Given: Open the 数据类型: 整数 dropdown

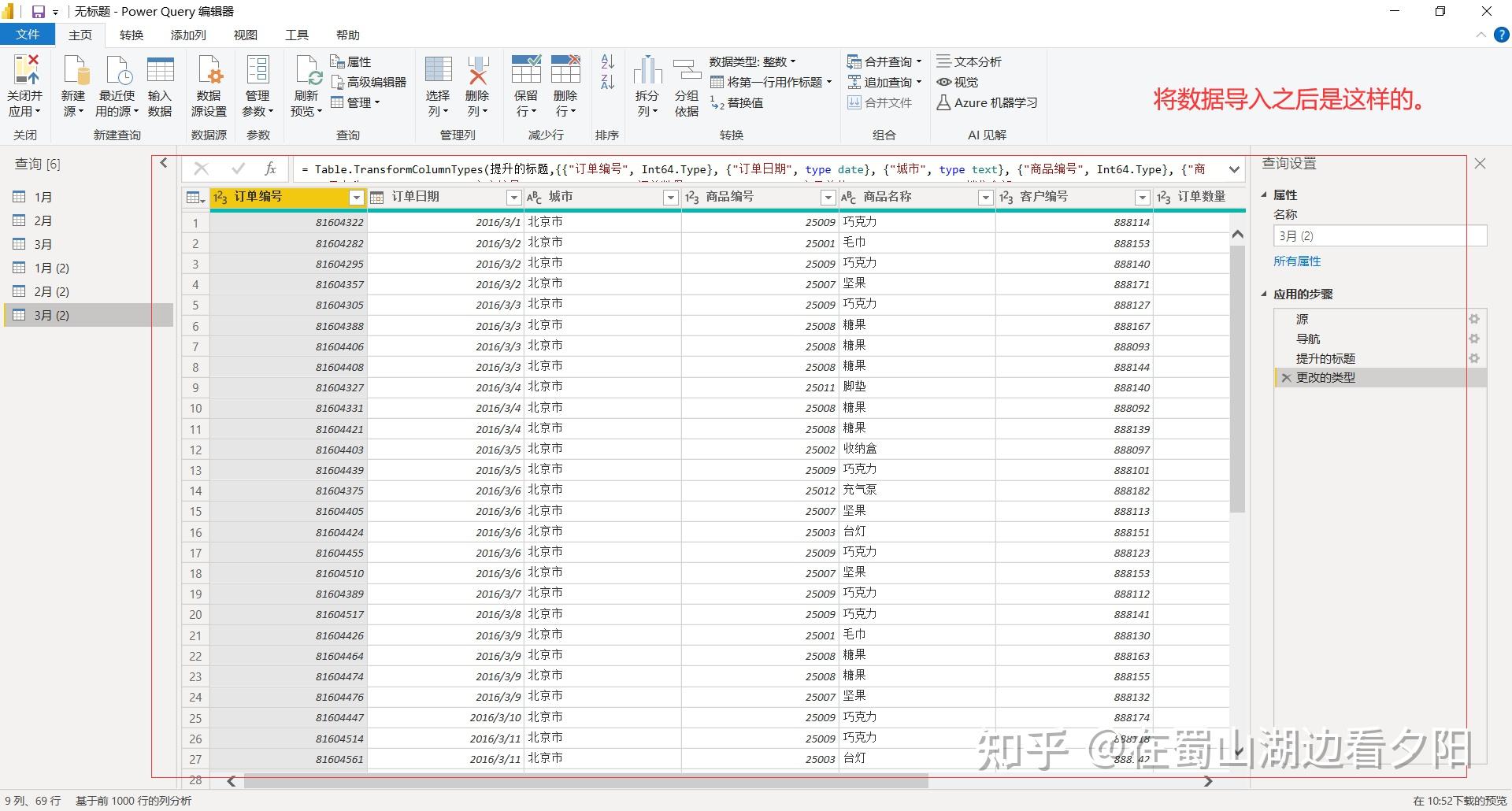Looking at the screenshot, I should 753,61.
